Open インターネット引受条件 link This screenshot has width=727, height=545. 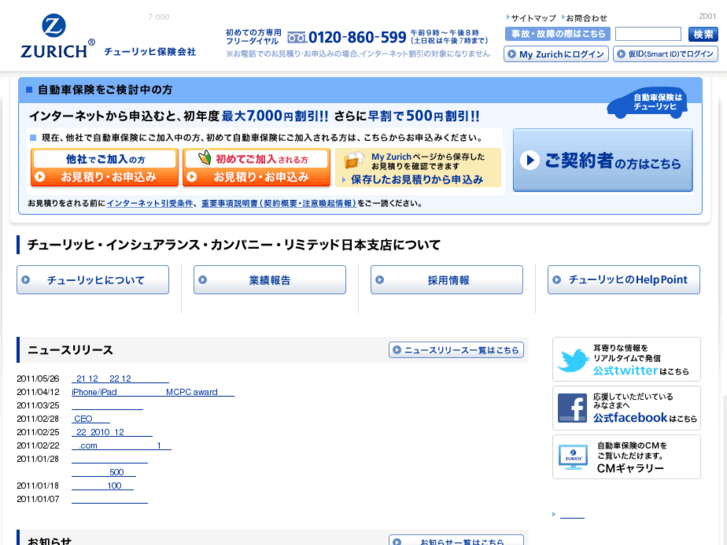[x=150, y=203]
